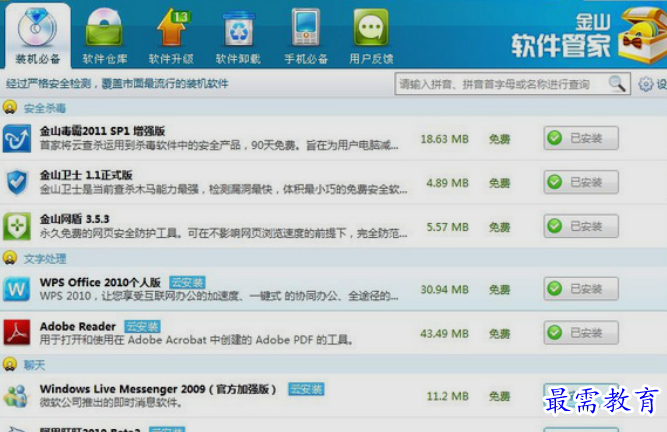Click the 金山软件管家 title text

point(561,36)
